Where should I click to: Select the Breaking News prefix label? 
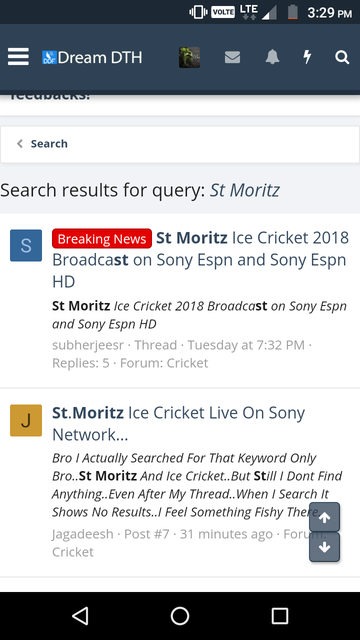pos(102,239)
